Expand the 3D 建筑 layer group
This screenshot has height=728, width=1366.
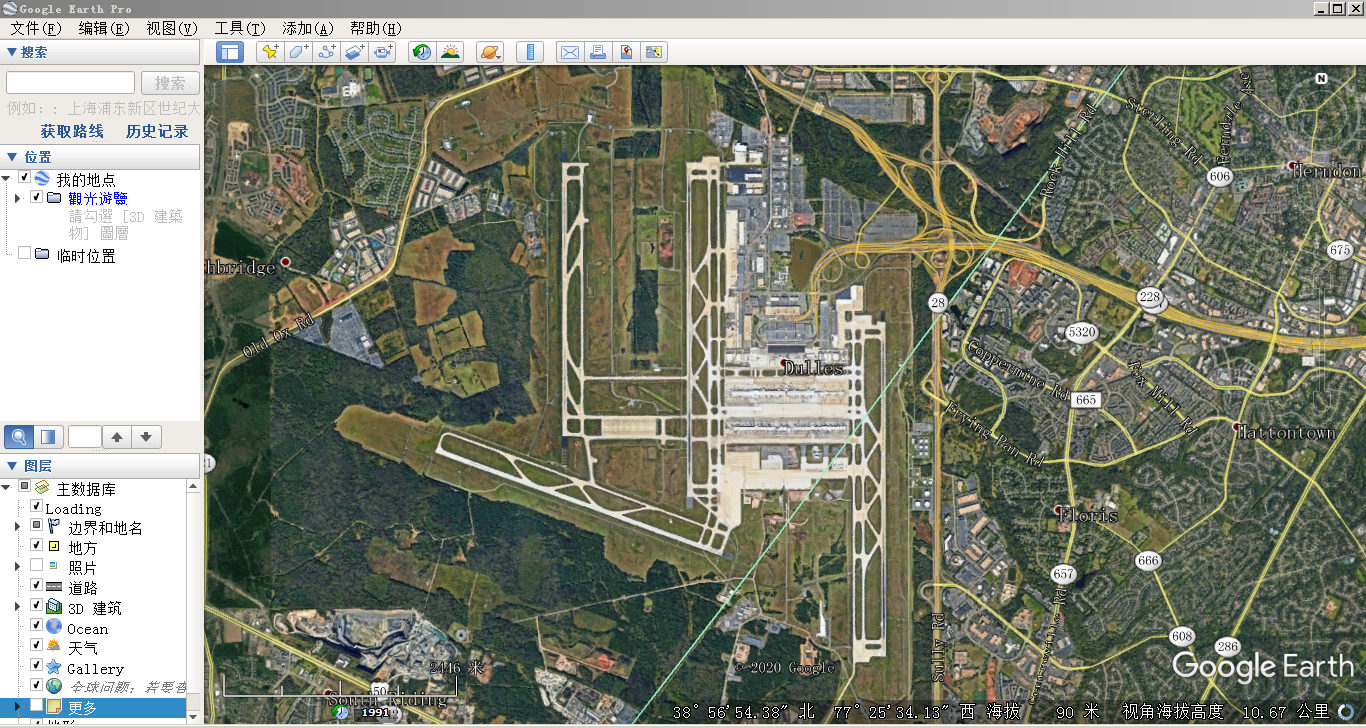pyautogui.click(x=17, y=606)
